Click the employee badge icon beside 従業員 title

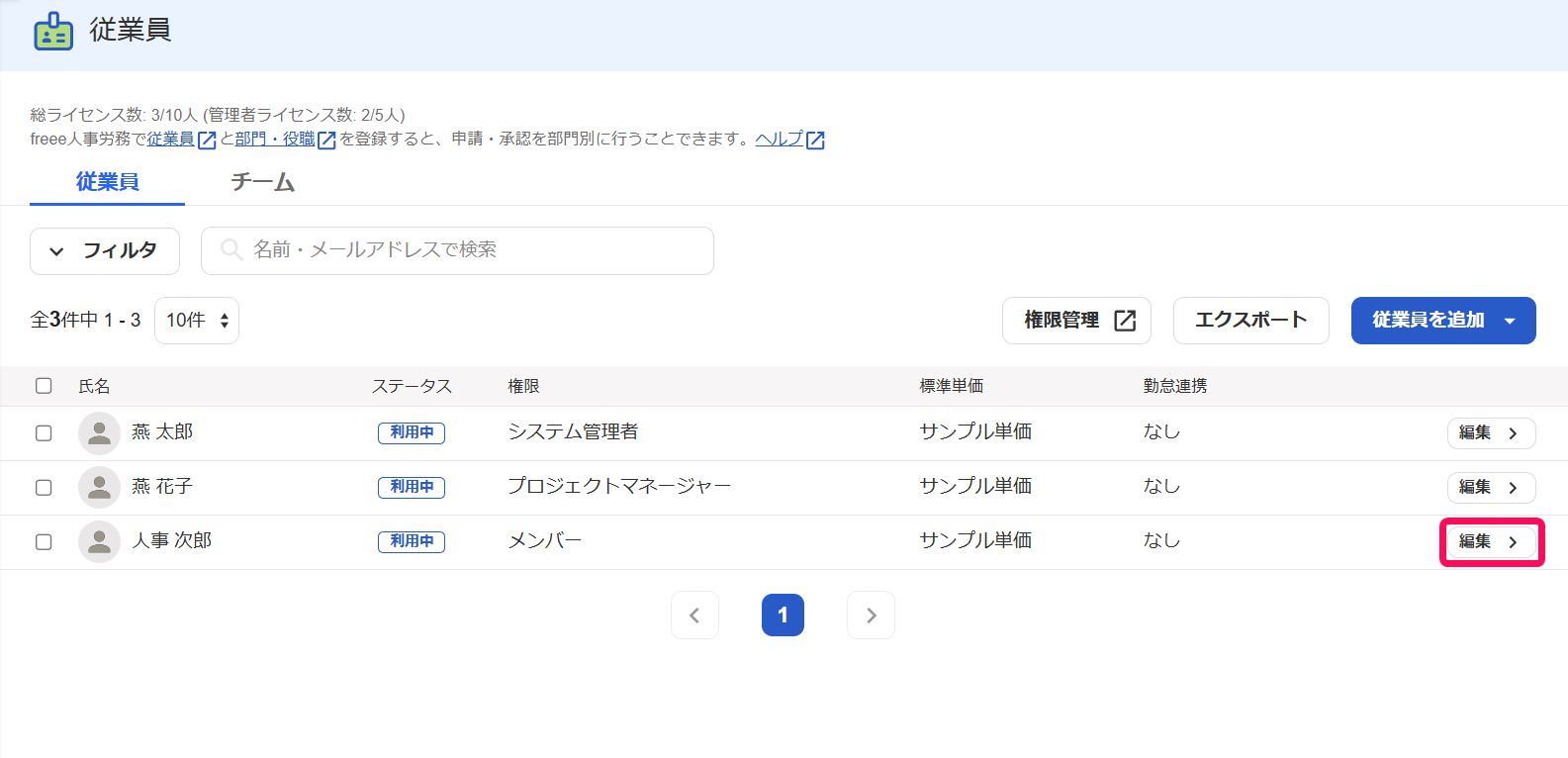(53, 32)
